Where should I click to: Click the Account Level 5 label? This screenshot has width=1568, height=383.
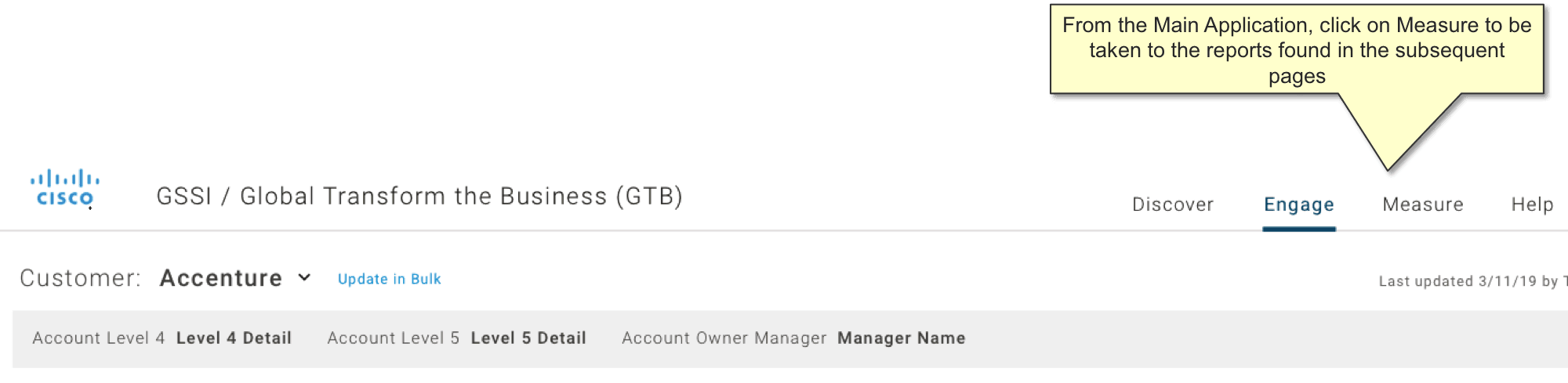(394, 338)
